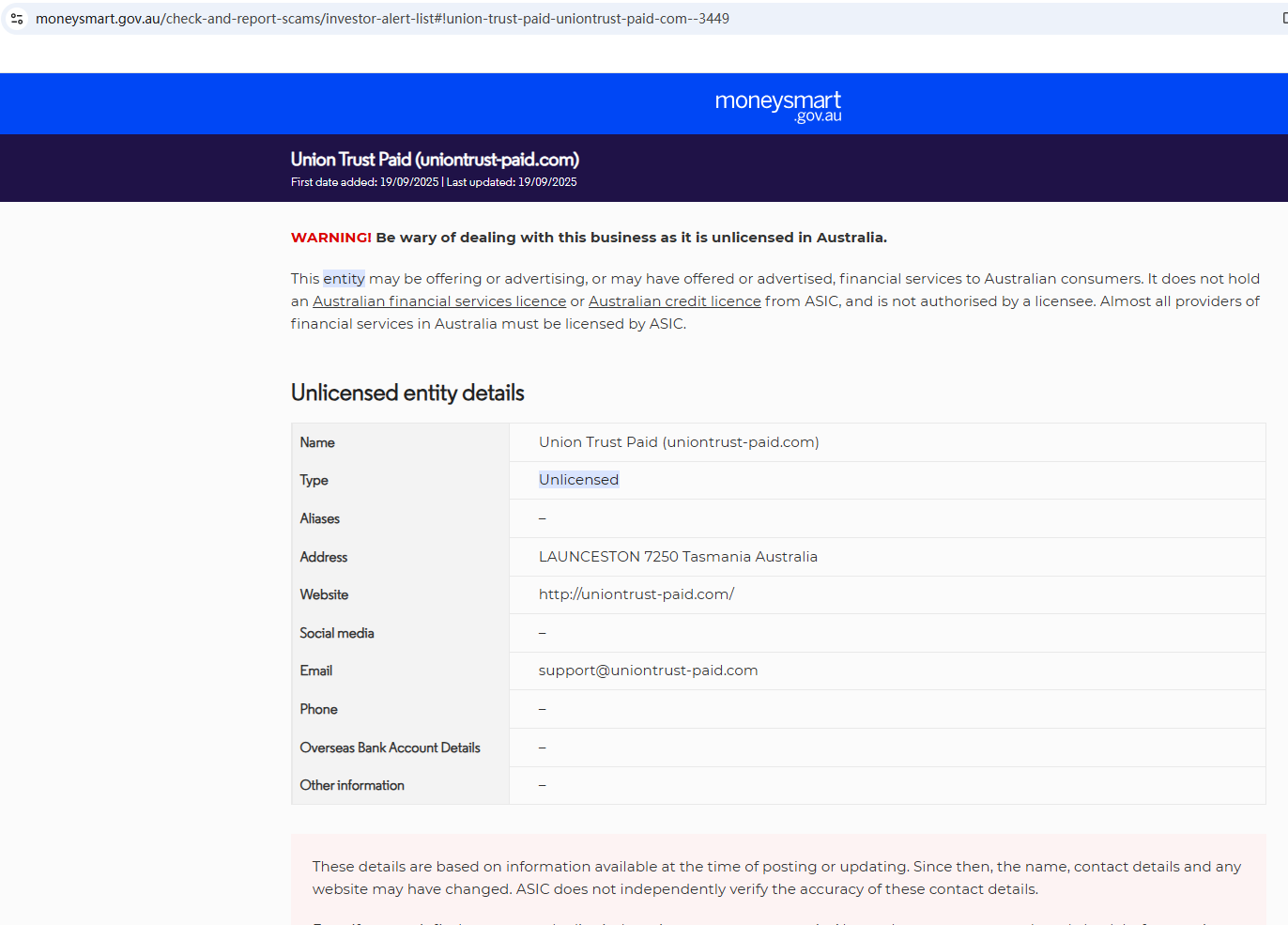This screenshot has width=1288, height=925.
Task: Click the http://uniontrust-paid.com/ website value
Action: 636,594
